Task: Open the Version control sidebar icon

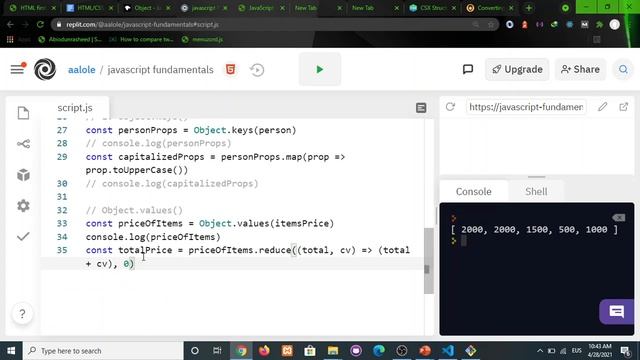Action: pos(23,144)
